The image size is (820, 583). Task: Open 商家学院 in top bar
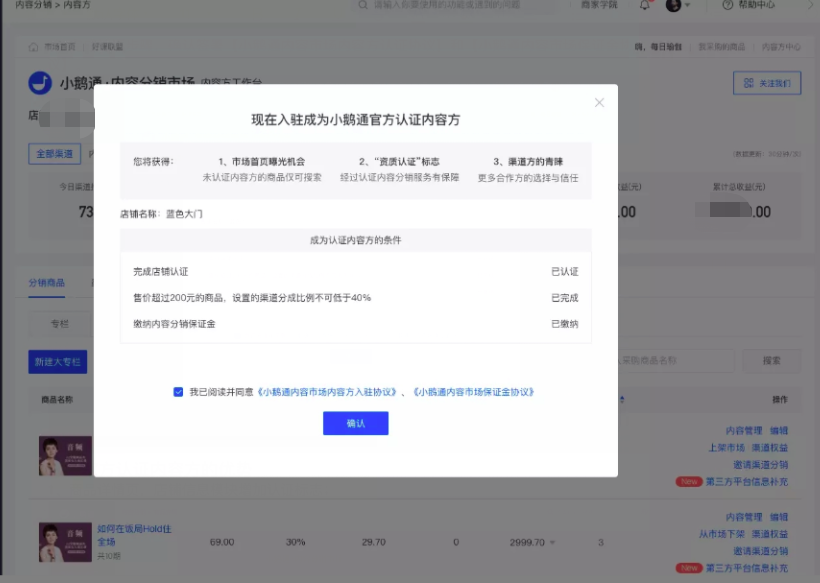(x=599, y=5)
